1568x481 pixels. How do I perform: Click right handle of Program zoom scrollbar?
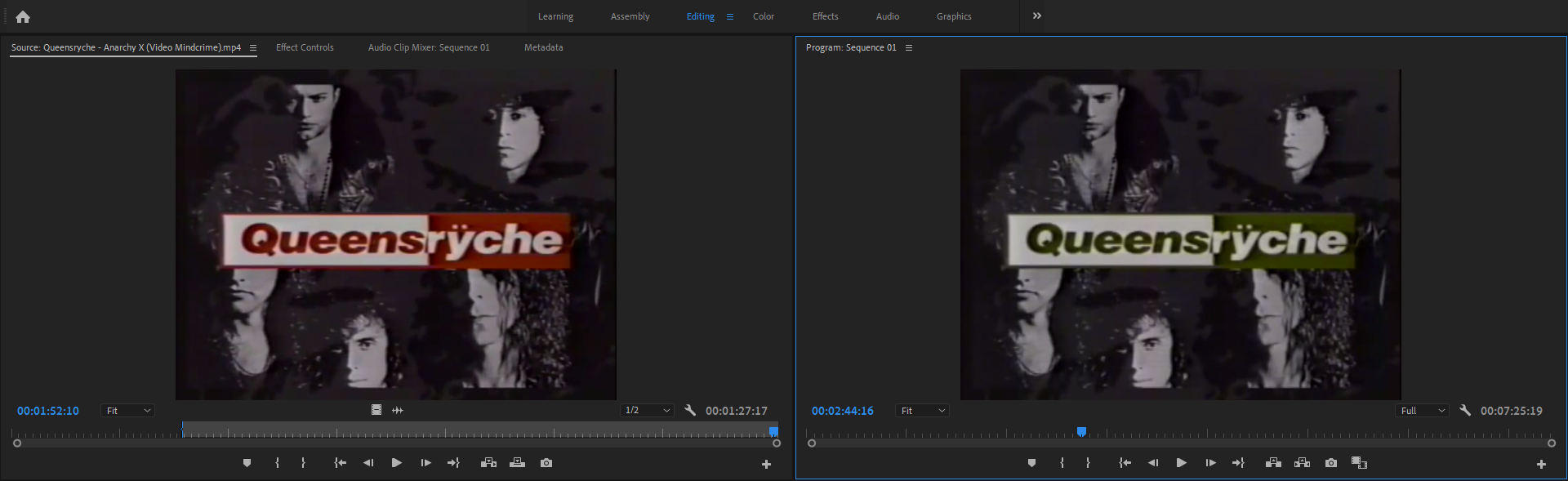coord(1552,443)
